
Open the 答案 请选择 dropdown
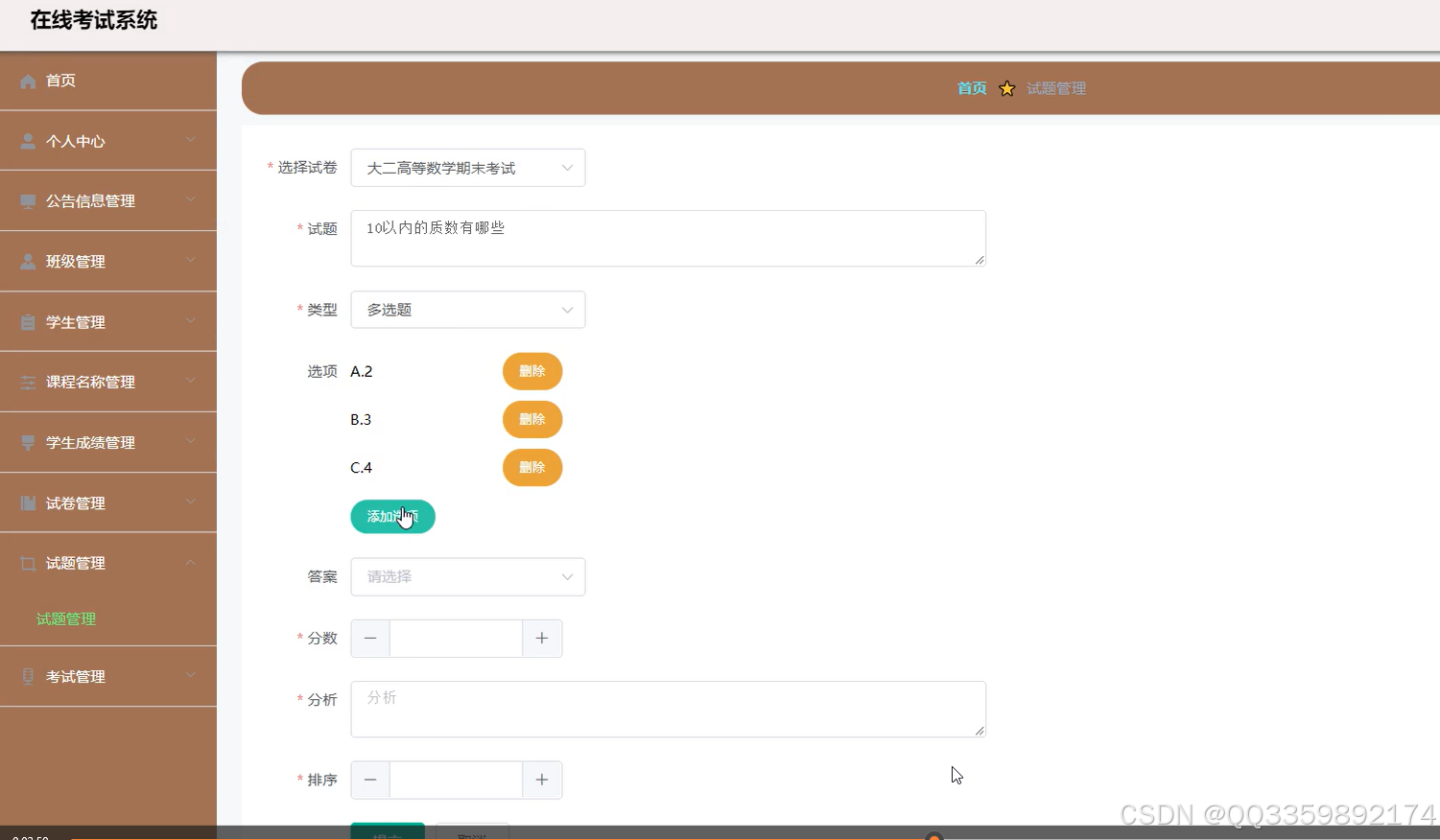[x=468, y=577]
